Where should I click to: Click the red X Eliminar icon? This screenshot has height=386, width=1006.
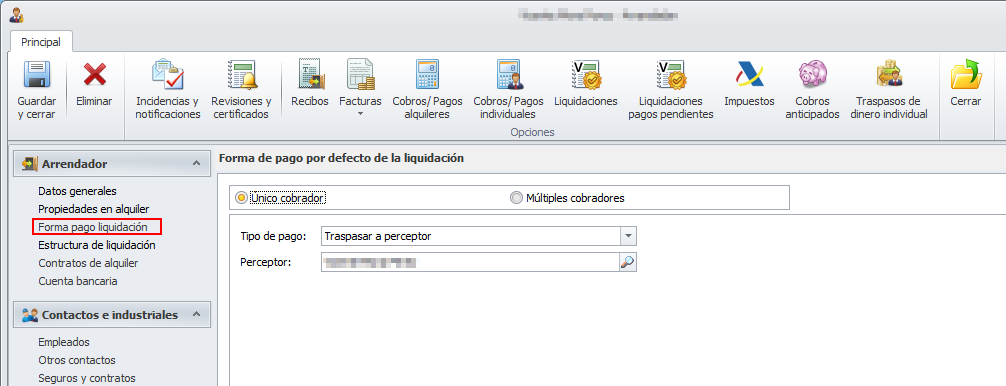(94, 74)
